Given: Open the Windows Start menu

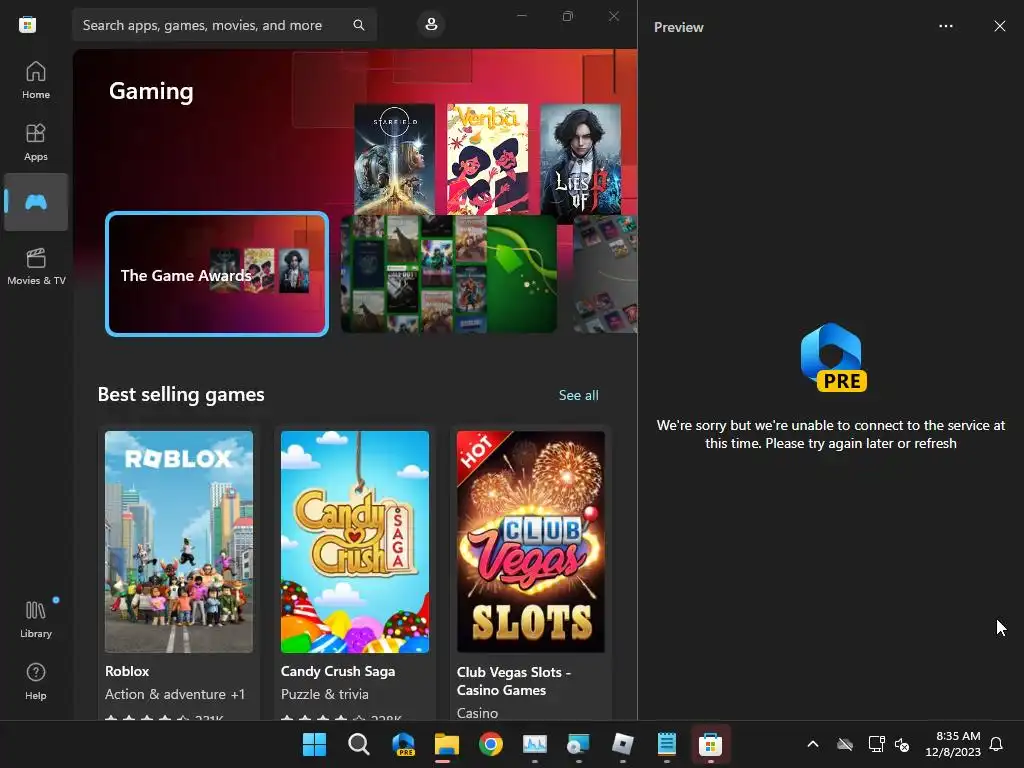Looking at the screenshot, I should 314,744.
